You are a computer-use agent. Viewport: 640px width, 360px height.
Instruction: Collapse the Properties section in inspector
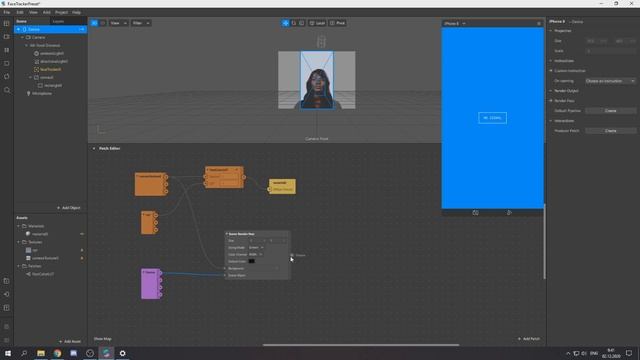coord(551,31)
